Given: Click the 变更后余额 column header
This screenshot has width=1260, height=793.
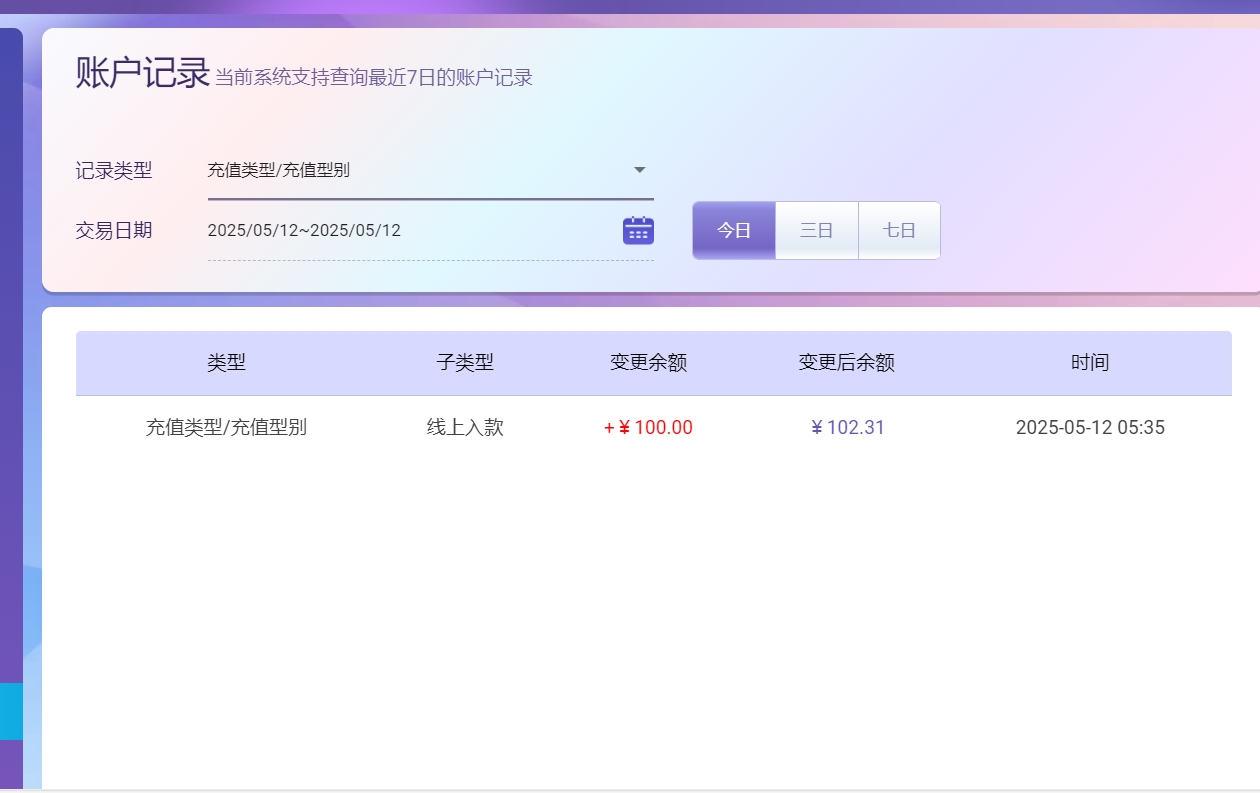Looking at the screenshot, I should pyautogui.click(x=846, y=363).
